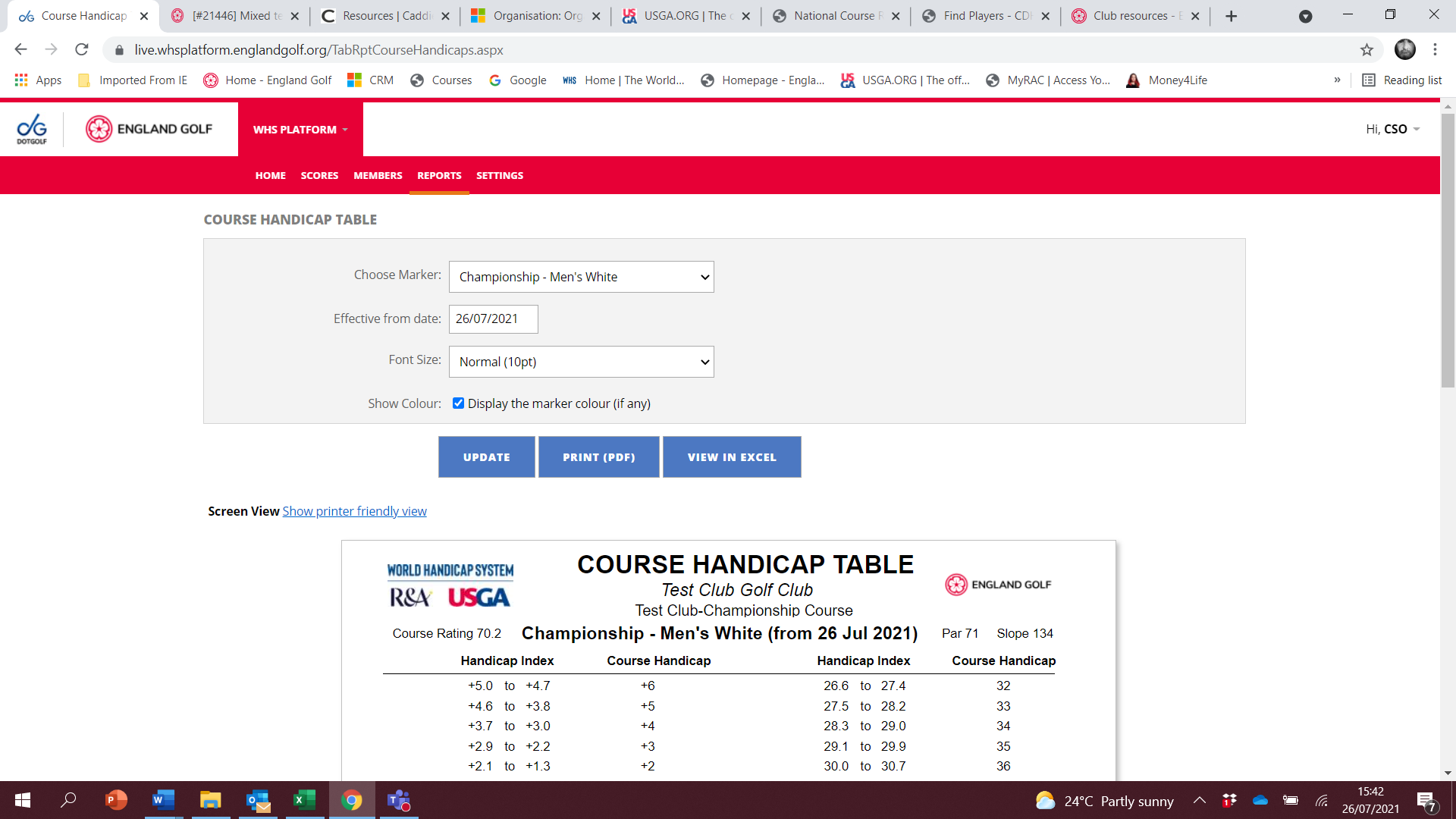Open Chrome three-dot menu

click(x=1435, y=50)
